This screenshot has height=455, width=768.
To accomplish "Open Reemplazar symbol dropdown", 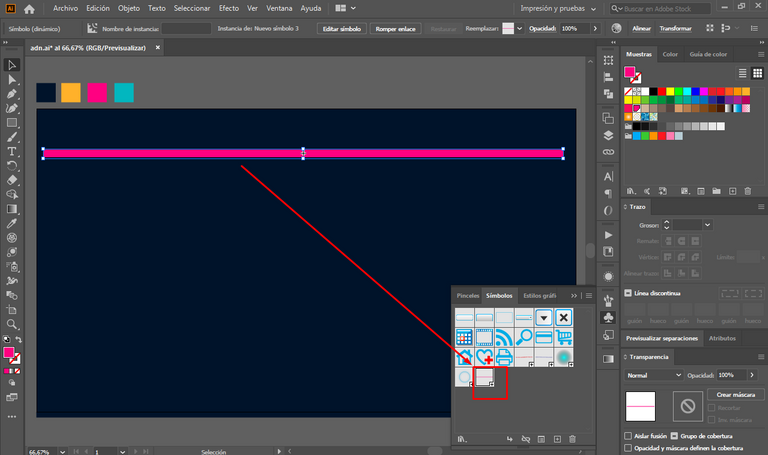I will (x=519, y=28).
